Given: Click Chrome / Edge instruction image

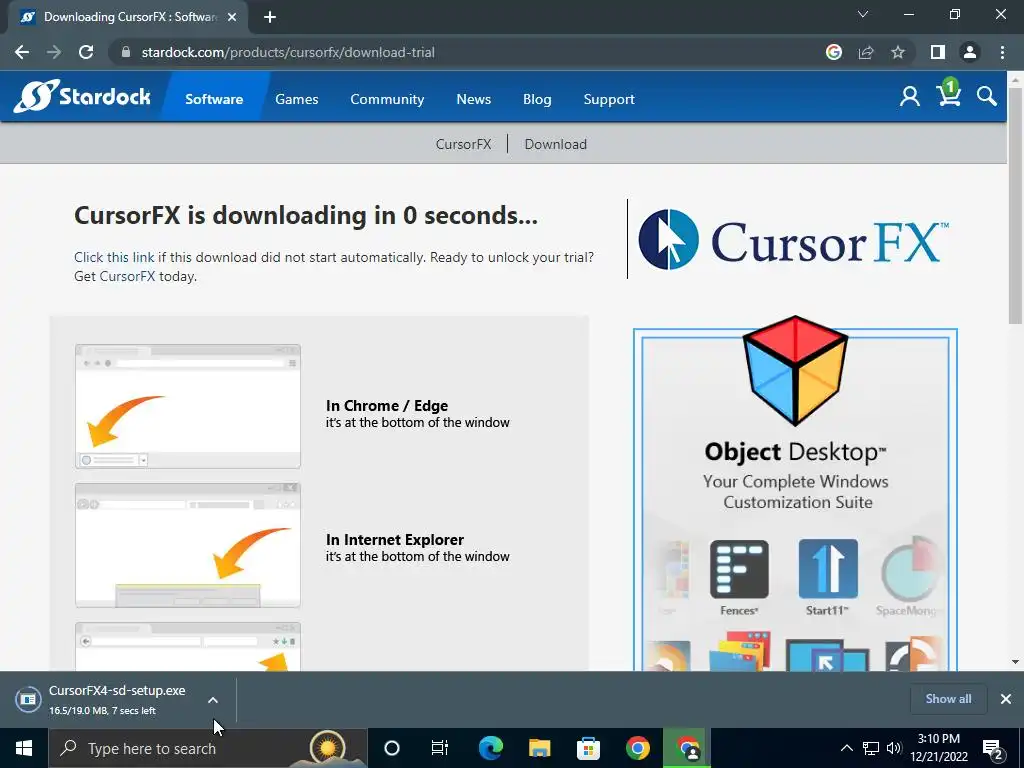Looking at the screenshot, I should [x=187, y=406].
